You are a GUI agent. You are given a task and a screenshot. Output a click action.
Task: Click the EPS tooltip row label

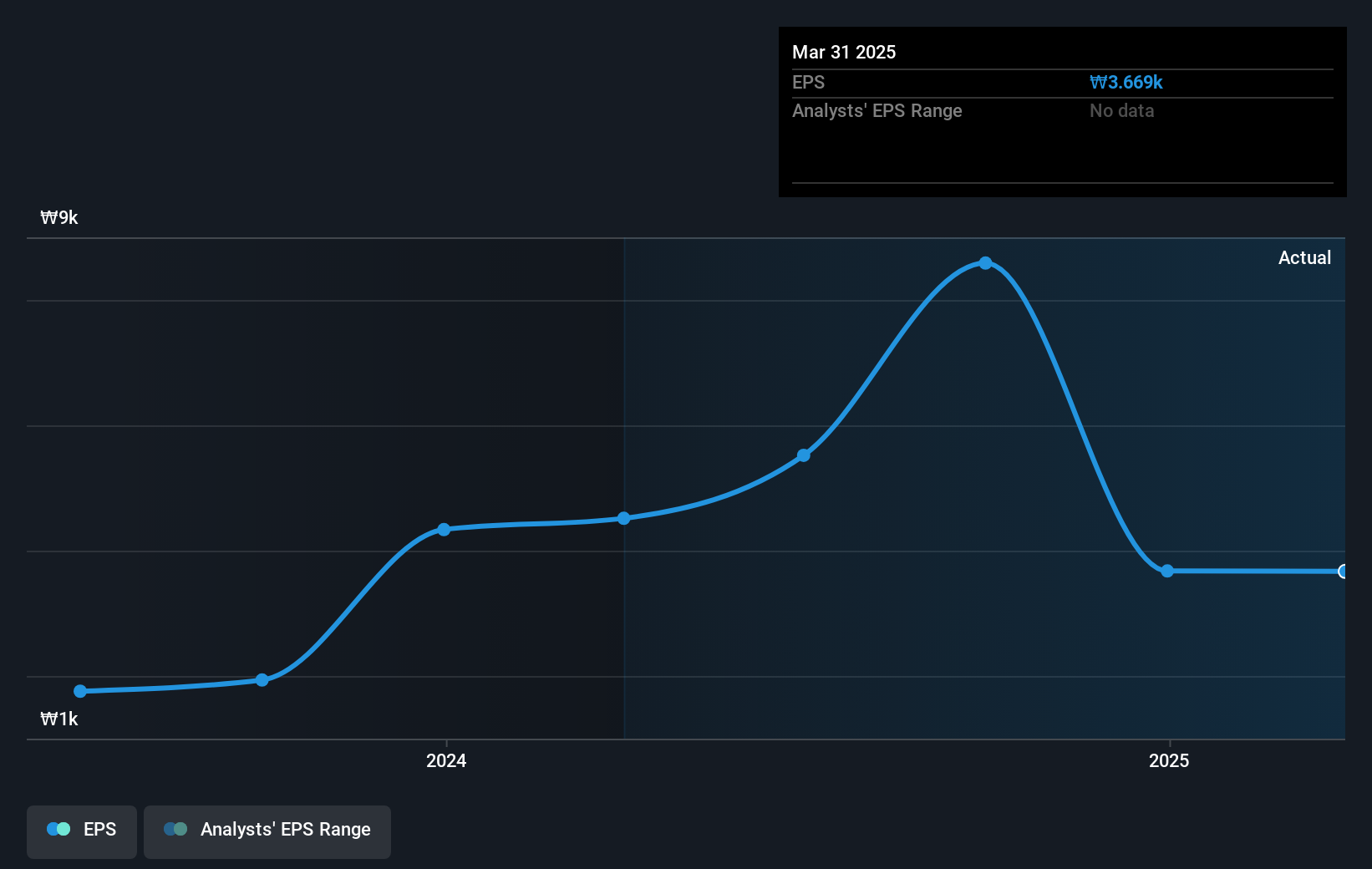tap(808, 83)
